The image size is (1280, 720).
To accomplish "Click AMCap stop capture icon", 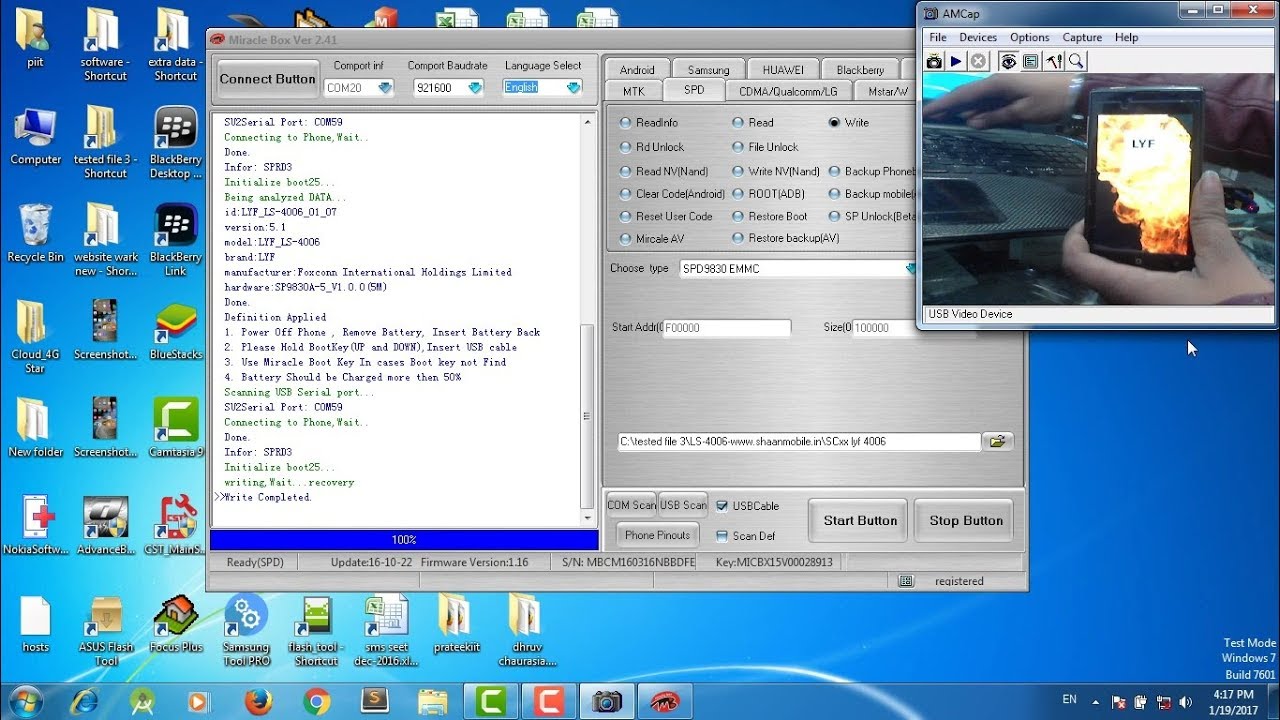I will point(979,61).
